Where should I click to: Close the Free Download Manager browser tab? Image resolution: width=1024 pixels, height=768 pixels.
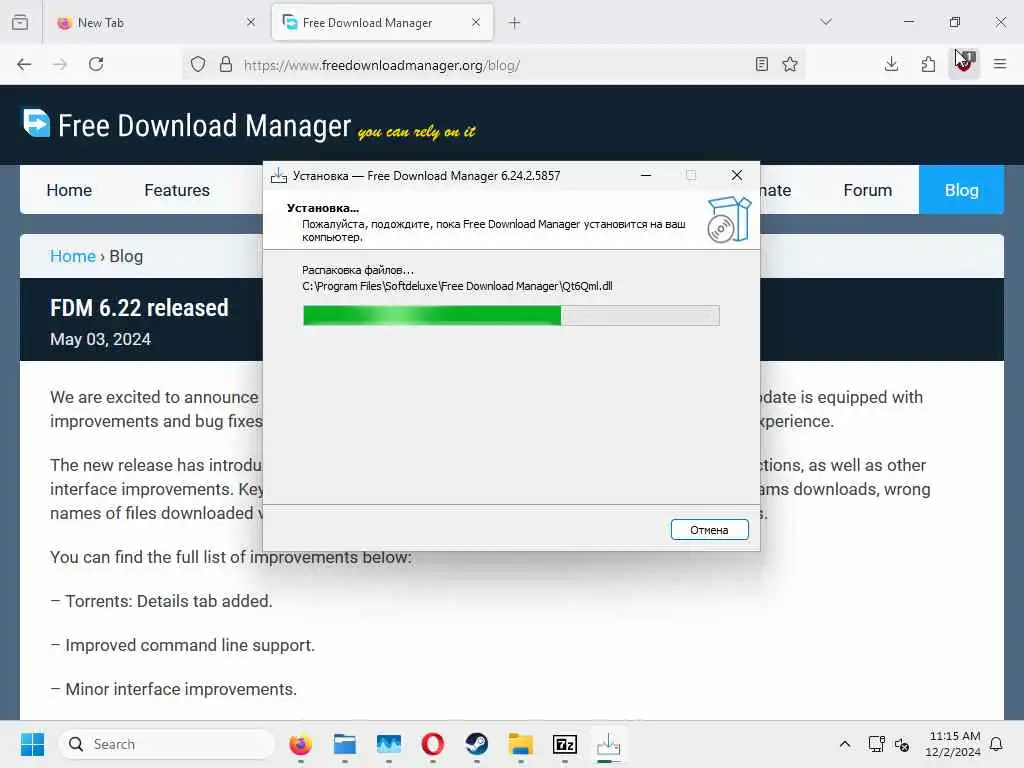pos(476,22)
